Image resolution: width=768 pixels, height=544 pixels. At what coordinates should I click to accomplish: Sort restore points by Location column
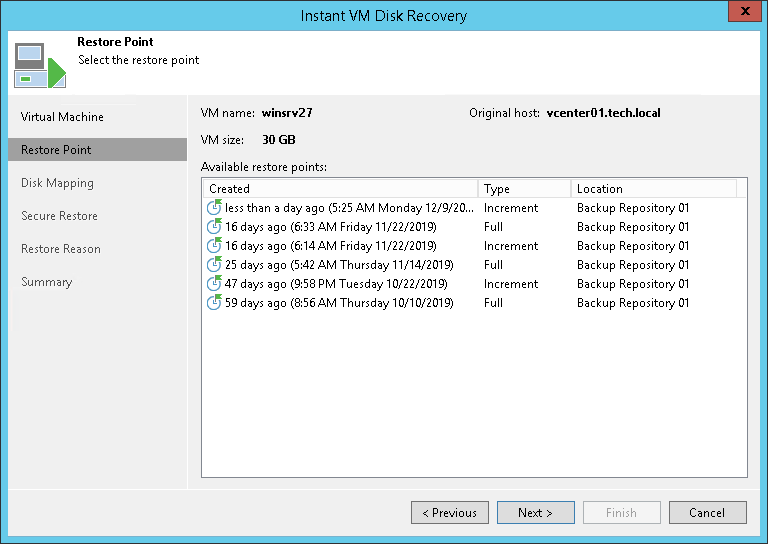click(x=653, y=189)
